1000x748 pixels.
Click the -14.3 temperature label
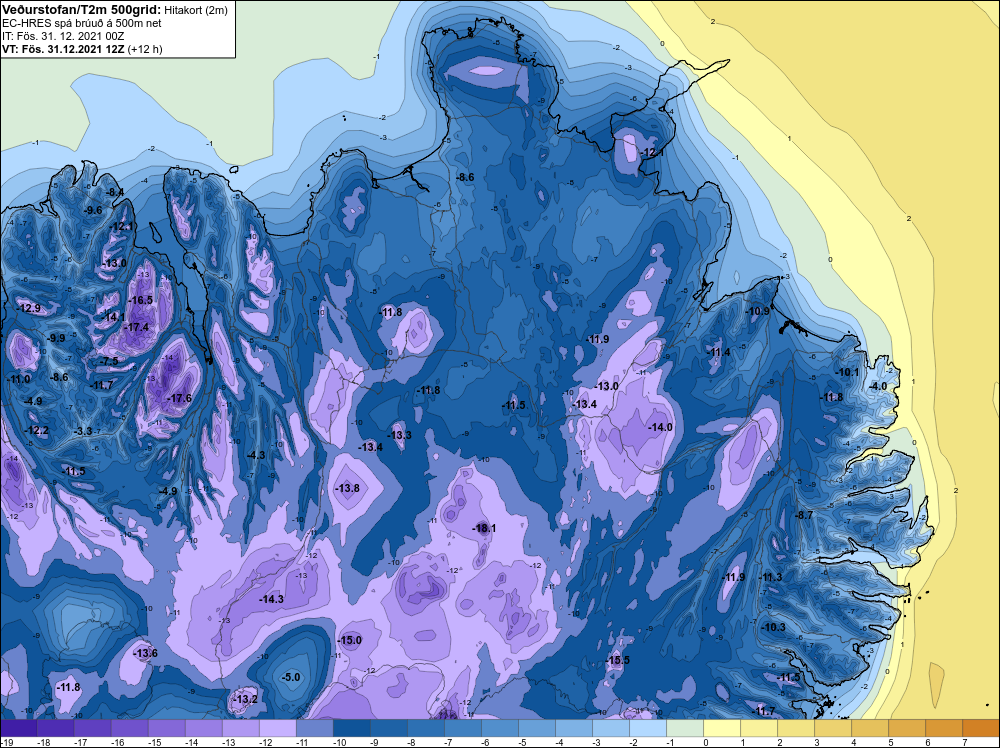click(x=272, y=599)
